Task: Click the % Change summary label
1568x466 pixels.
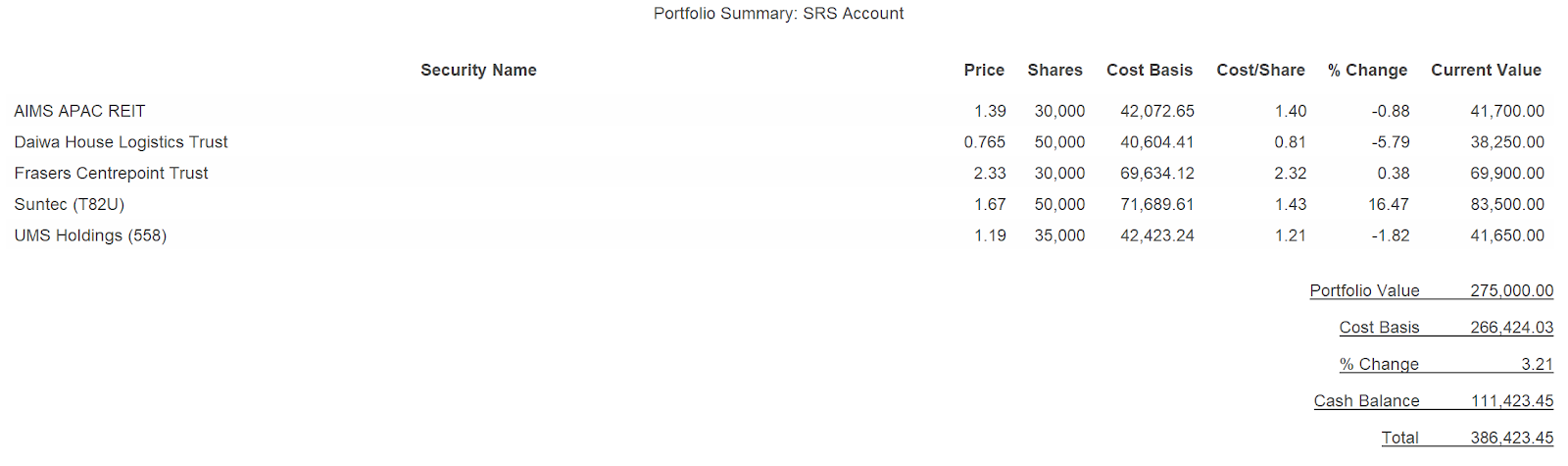Action: 1379,364
